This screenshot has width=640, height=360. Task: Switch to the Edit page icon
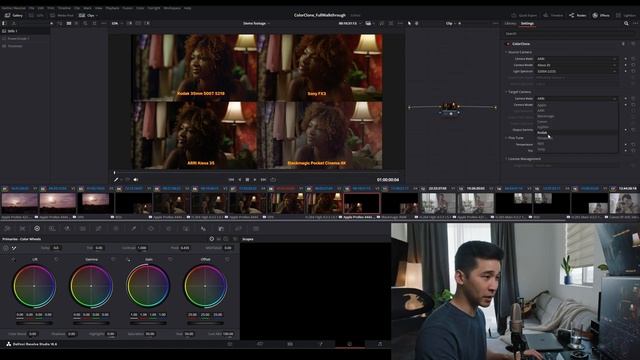[x=290, y=344]
